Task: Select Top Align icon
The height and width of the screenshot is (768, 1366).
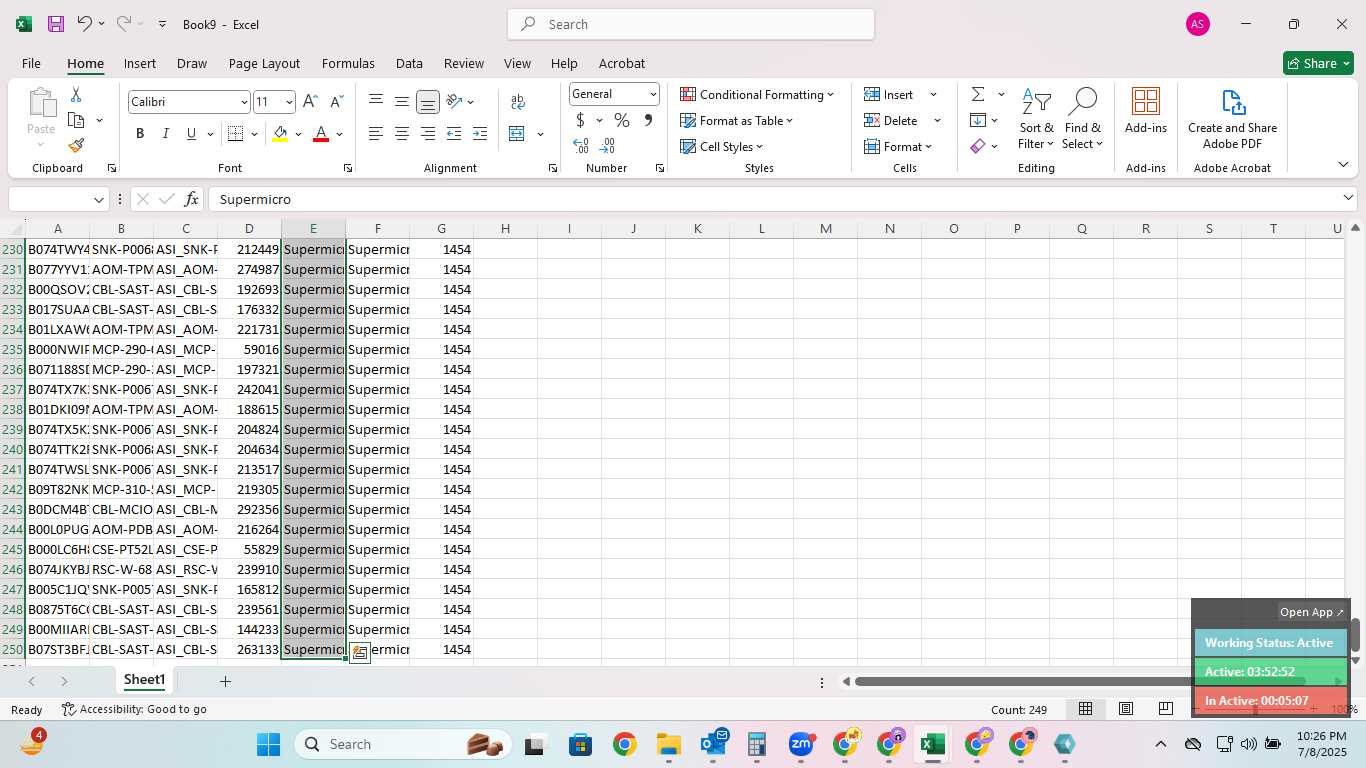Action: pyautogui.click(x=376, y=101)
